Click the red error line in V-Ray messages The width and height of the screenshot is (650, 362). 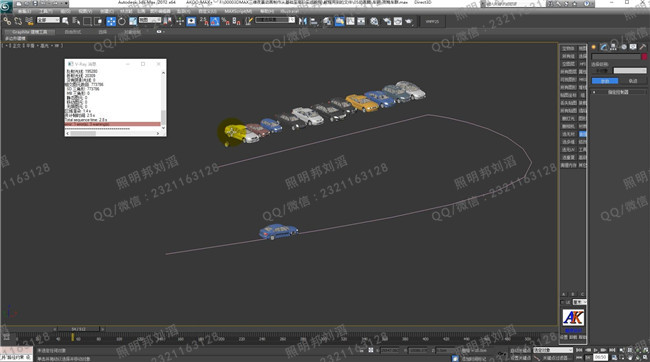point(112,124)
